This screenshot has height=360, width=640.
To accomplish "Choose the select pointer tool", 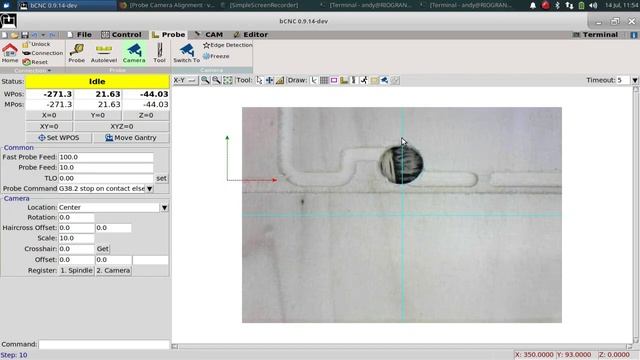I will [x=259, y=80].
